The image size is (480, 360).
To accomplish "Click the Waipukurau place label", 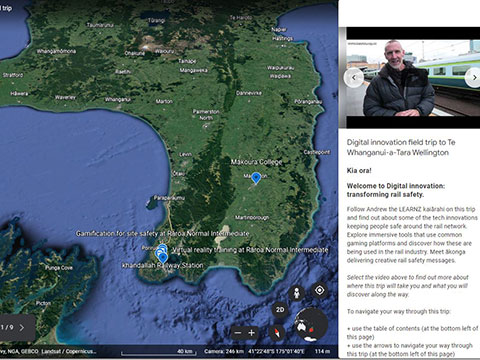I will click(x=280, y=68).
